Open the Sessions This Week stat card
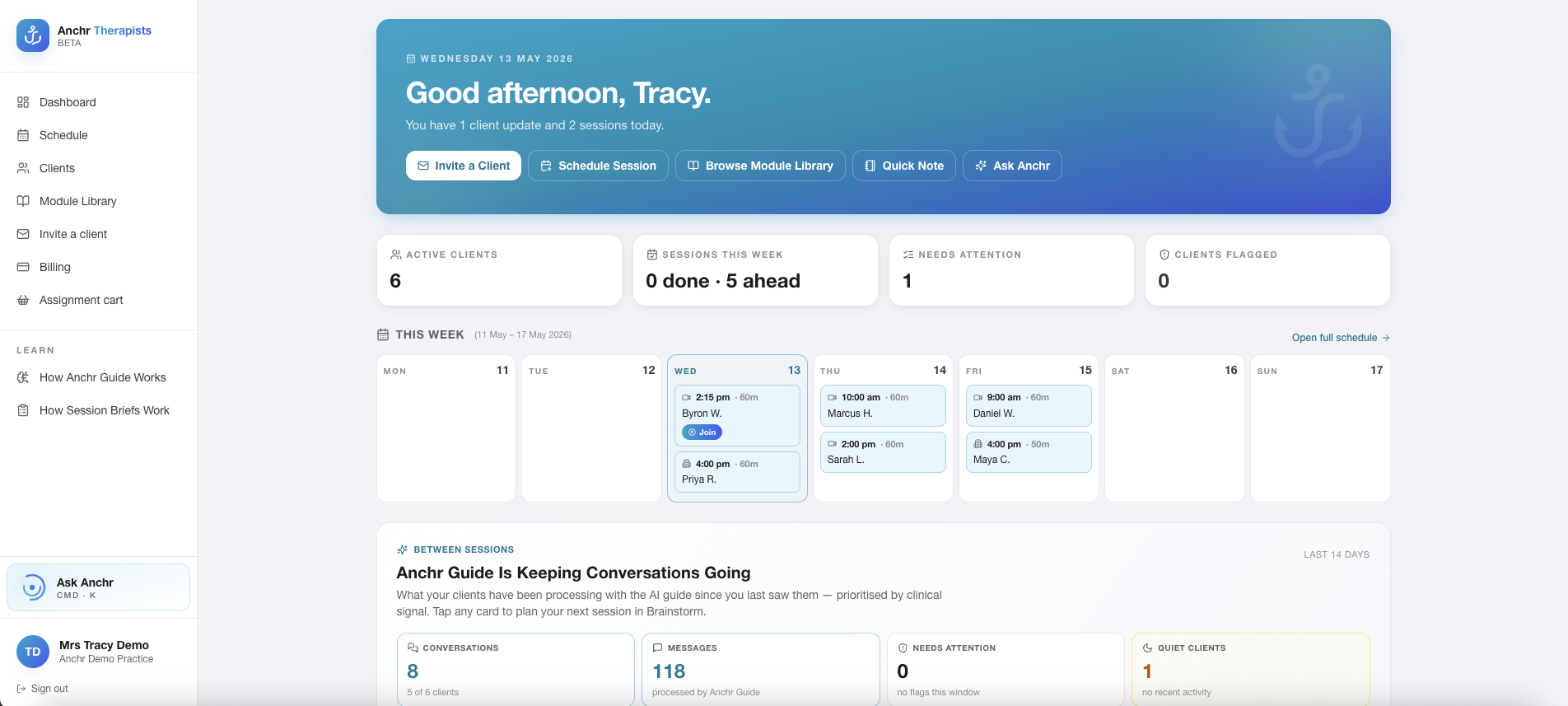 tap(755, 270)
